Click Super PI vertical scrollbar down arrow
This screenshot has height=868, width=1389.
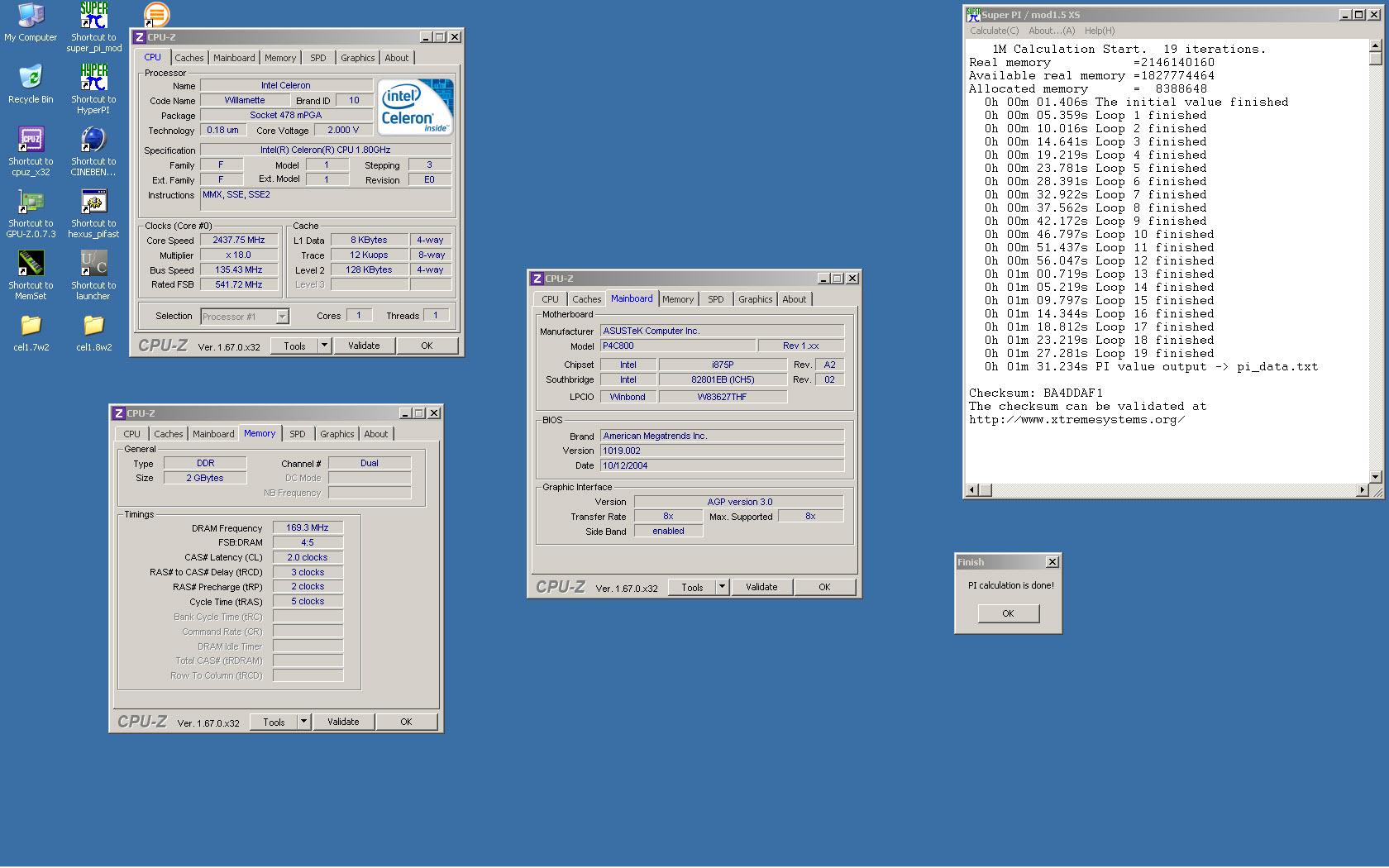pyautogui.click(x=1376, y=477)
